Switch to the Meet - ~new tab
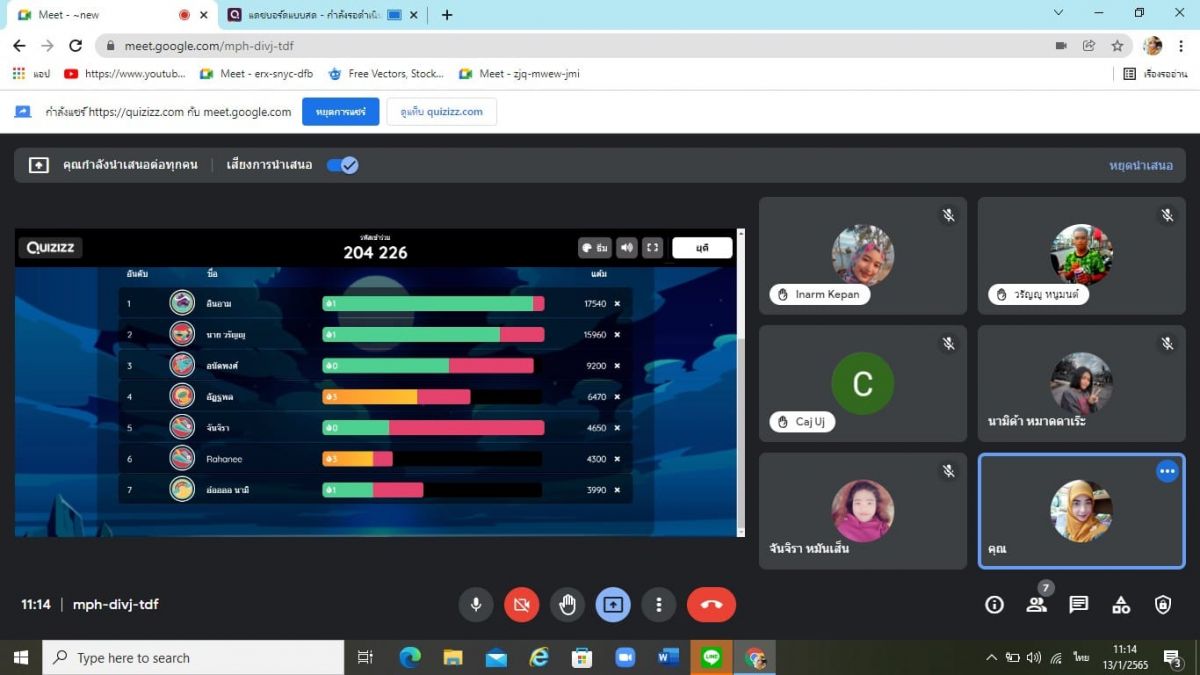1200x675 pixels. coord(100,15)
